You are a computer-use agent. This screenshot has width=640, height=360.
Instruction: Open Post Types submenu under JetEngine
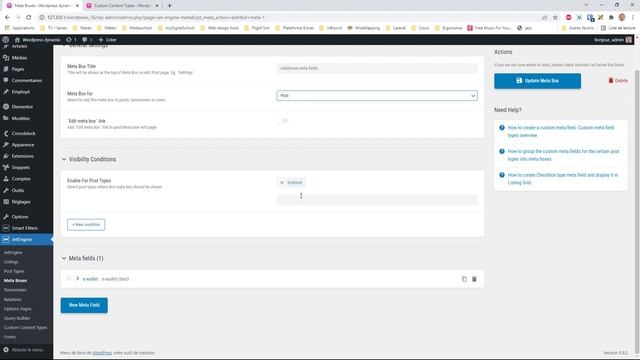(x=14, y=271)
